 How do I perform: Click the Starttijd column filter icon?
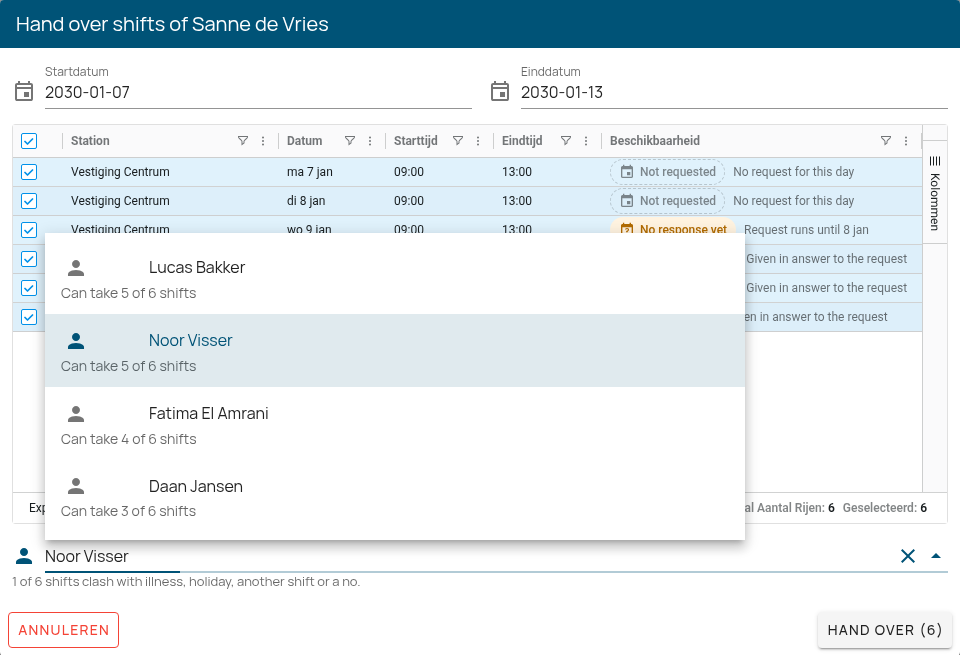[457, 141]
